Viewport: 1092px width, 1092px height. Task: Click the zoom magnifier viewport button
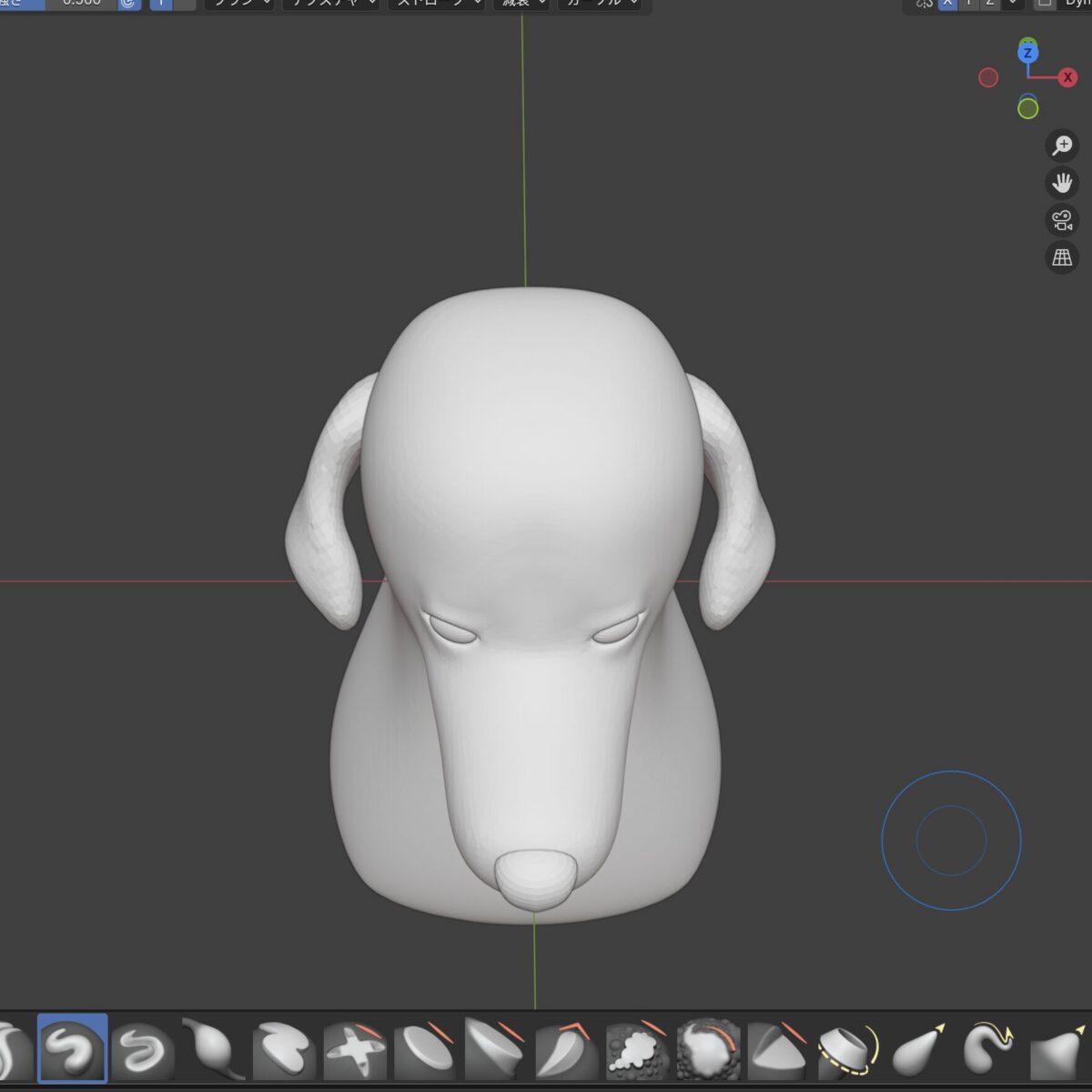click(x=1062, y=146)
